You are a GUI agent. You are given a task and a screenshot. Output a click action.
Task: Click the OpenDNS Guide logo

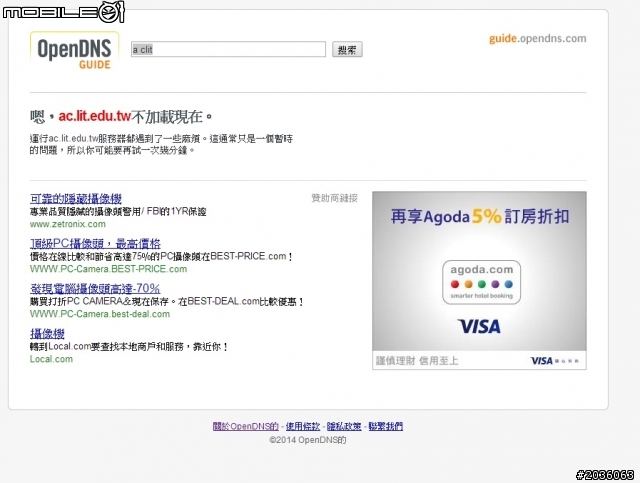click(x=74, y=51)
